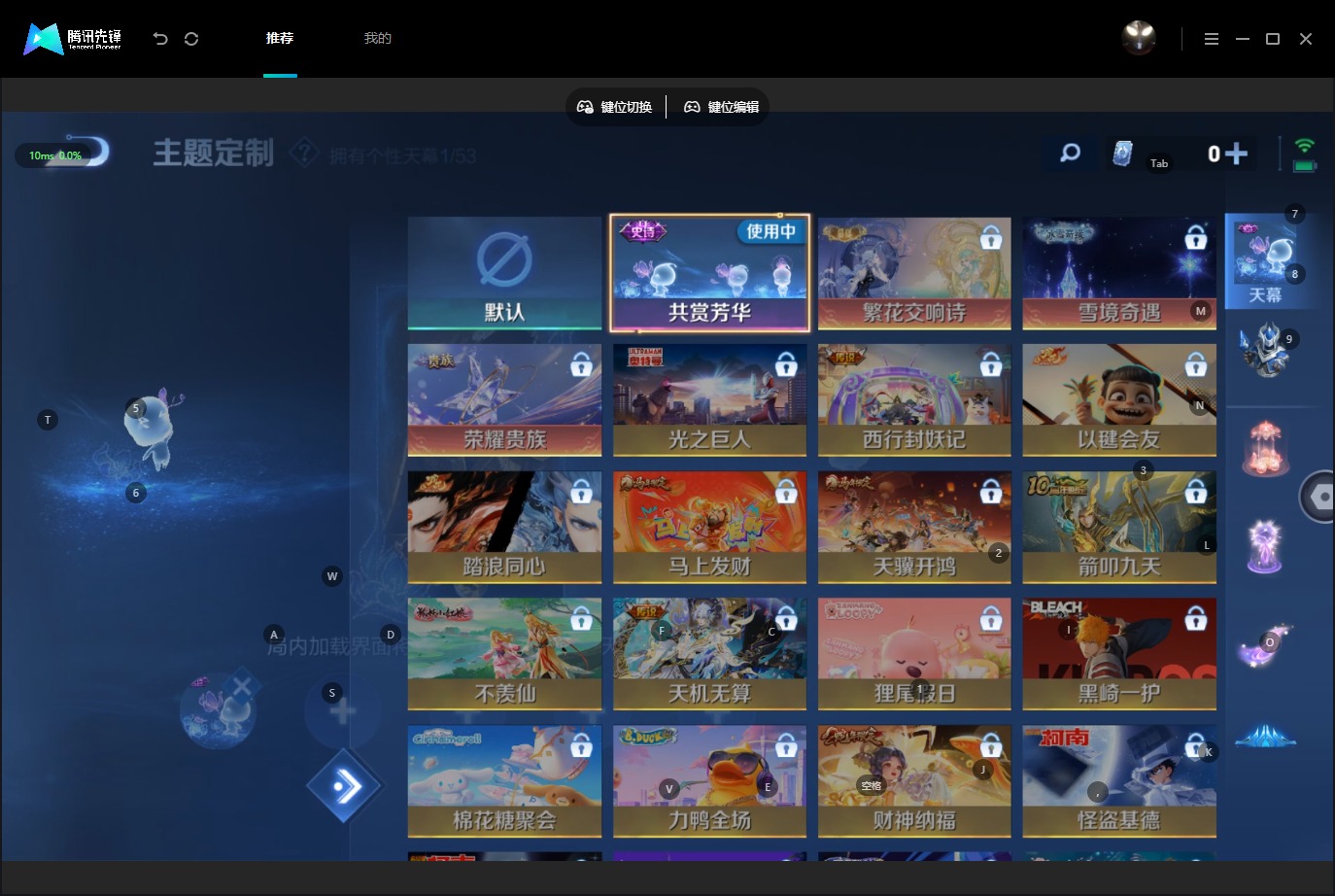
Task: Click the blue chevron diamond button
Action: click(344, 785)
